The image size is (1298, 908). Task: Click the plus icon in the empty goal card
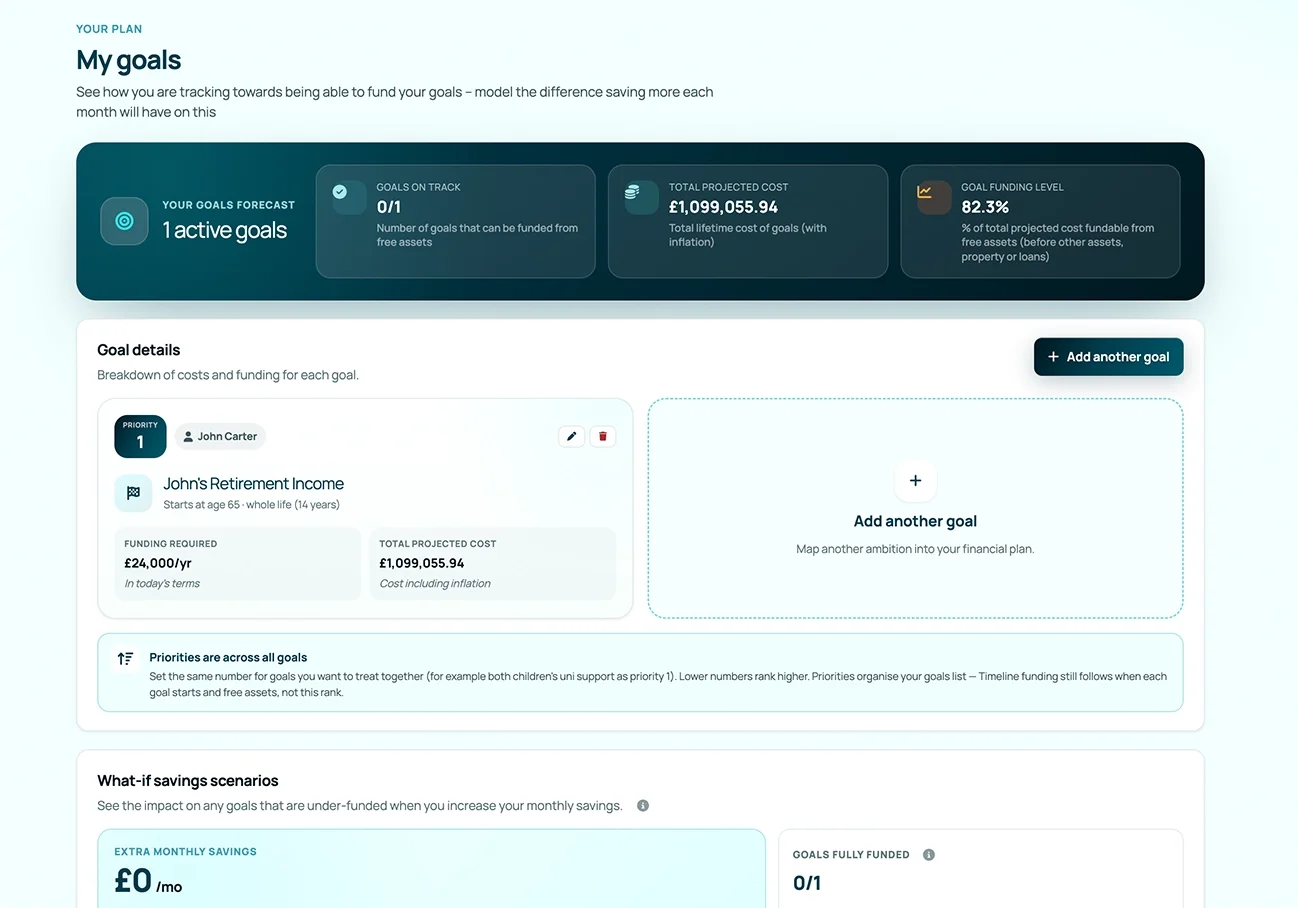tap(915, 481)
